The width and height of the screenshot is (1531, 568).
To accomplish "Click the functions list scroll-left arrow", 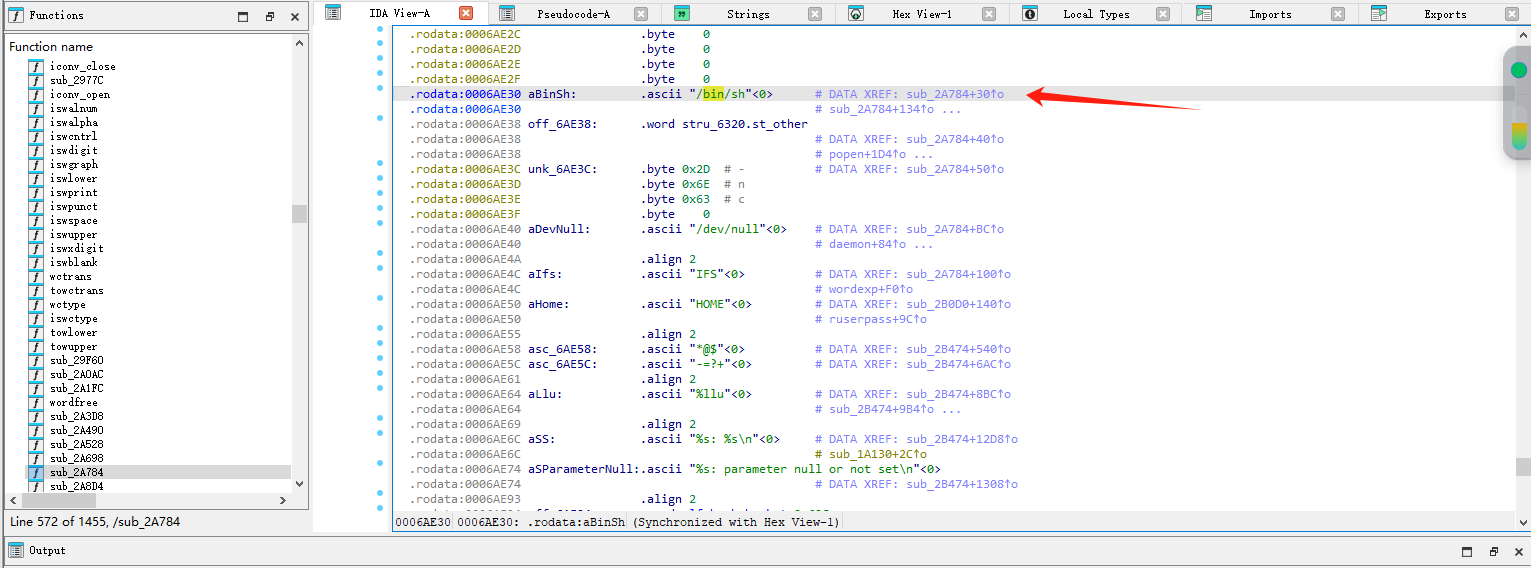I will pyautogui.click(x=13, y=500).
